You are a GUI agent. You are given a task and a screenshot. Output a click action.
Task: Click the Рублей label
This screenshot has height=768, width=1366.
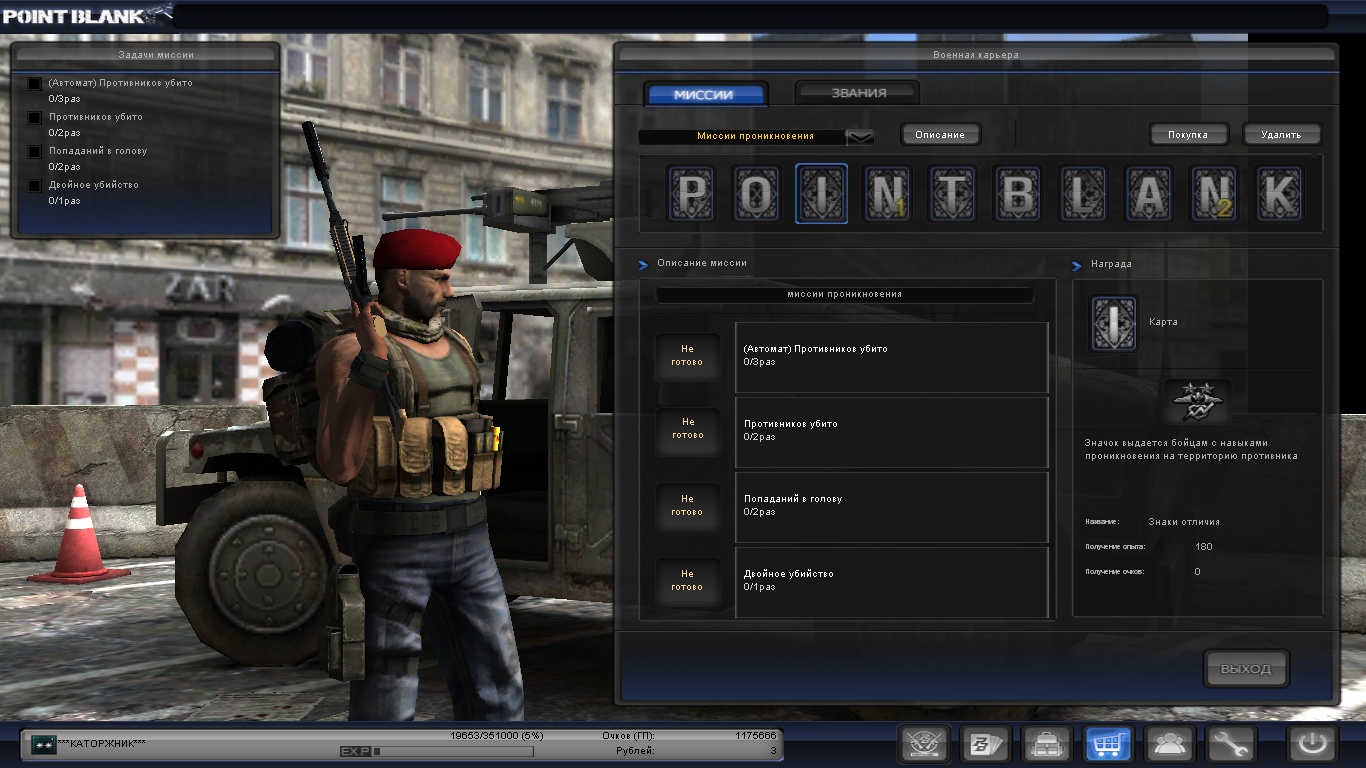[x=635, y=750]
